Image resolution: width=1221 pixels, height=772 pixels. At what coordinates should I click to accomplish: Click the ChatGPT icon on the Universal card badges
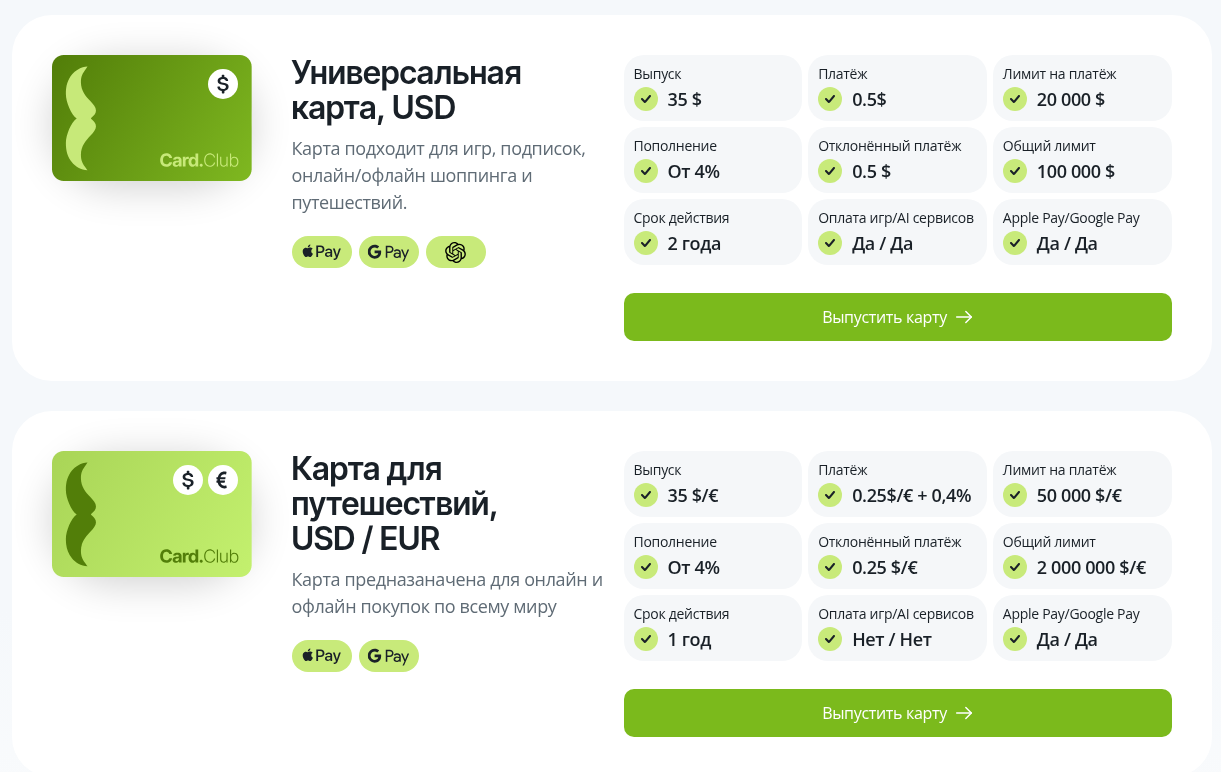(x=456, y=252)
